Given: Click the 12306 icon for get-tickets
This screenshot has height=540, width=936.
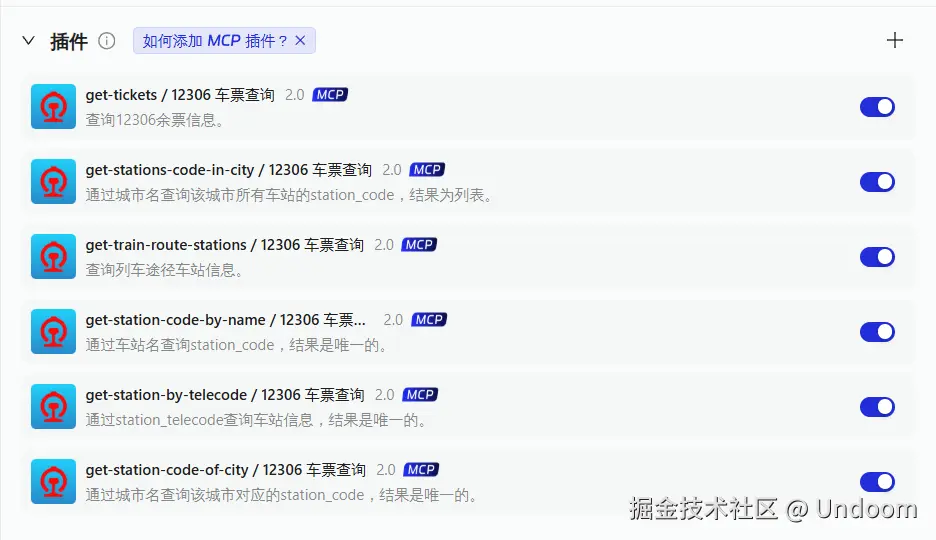Looking at the screenshot, I should (x=53, y=107).
